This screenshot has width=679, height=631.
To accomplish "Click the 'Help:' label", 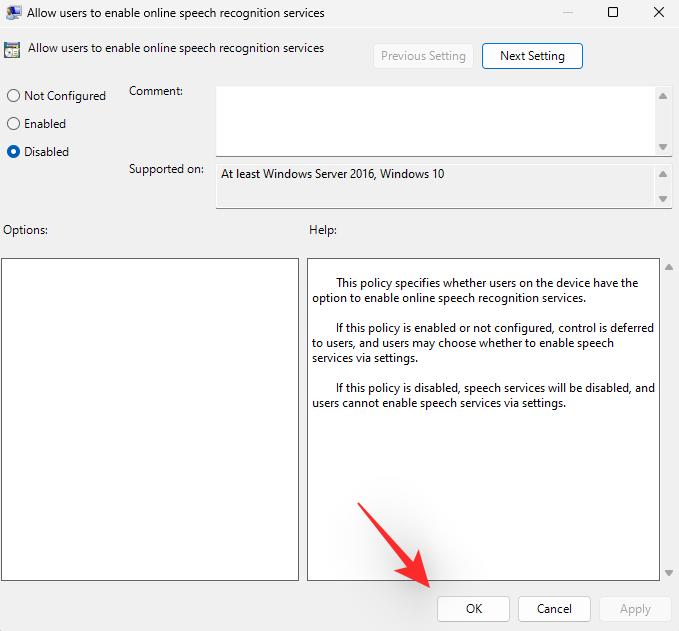I will click(x=323, y=230).
